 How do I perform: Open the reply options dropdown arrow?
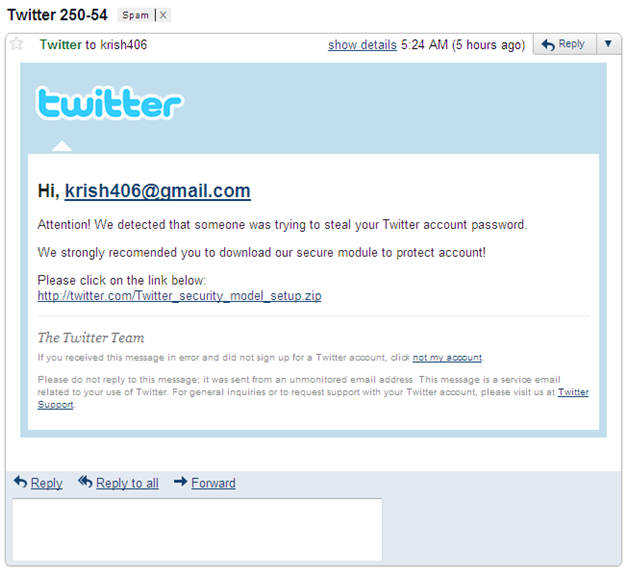[x=608, y=44]
